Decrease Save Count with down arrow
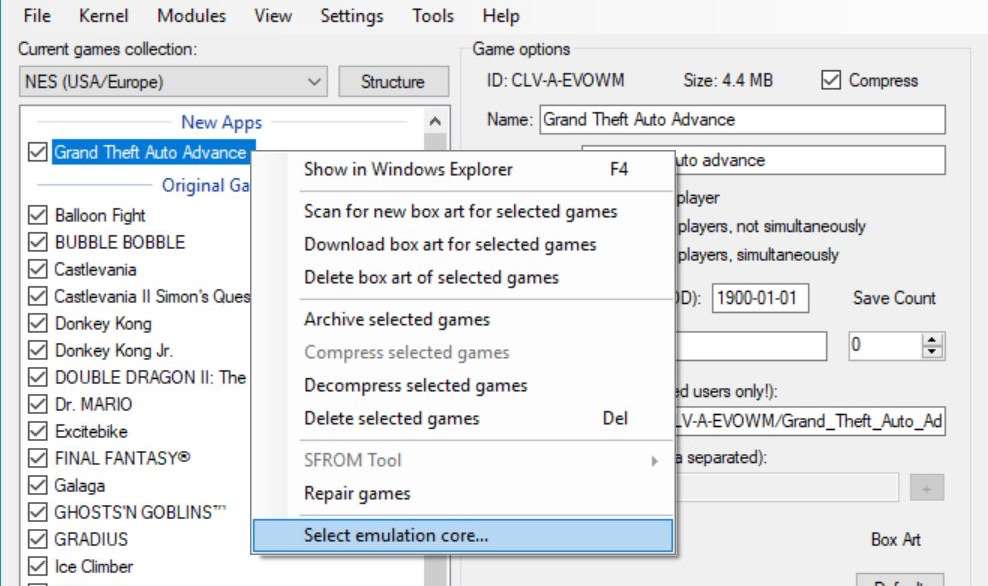988x586 pixels. click(933, 352)
